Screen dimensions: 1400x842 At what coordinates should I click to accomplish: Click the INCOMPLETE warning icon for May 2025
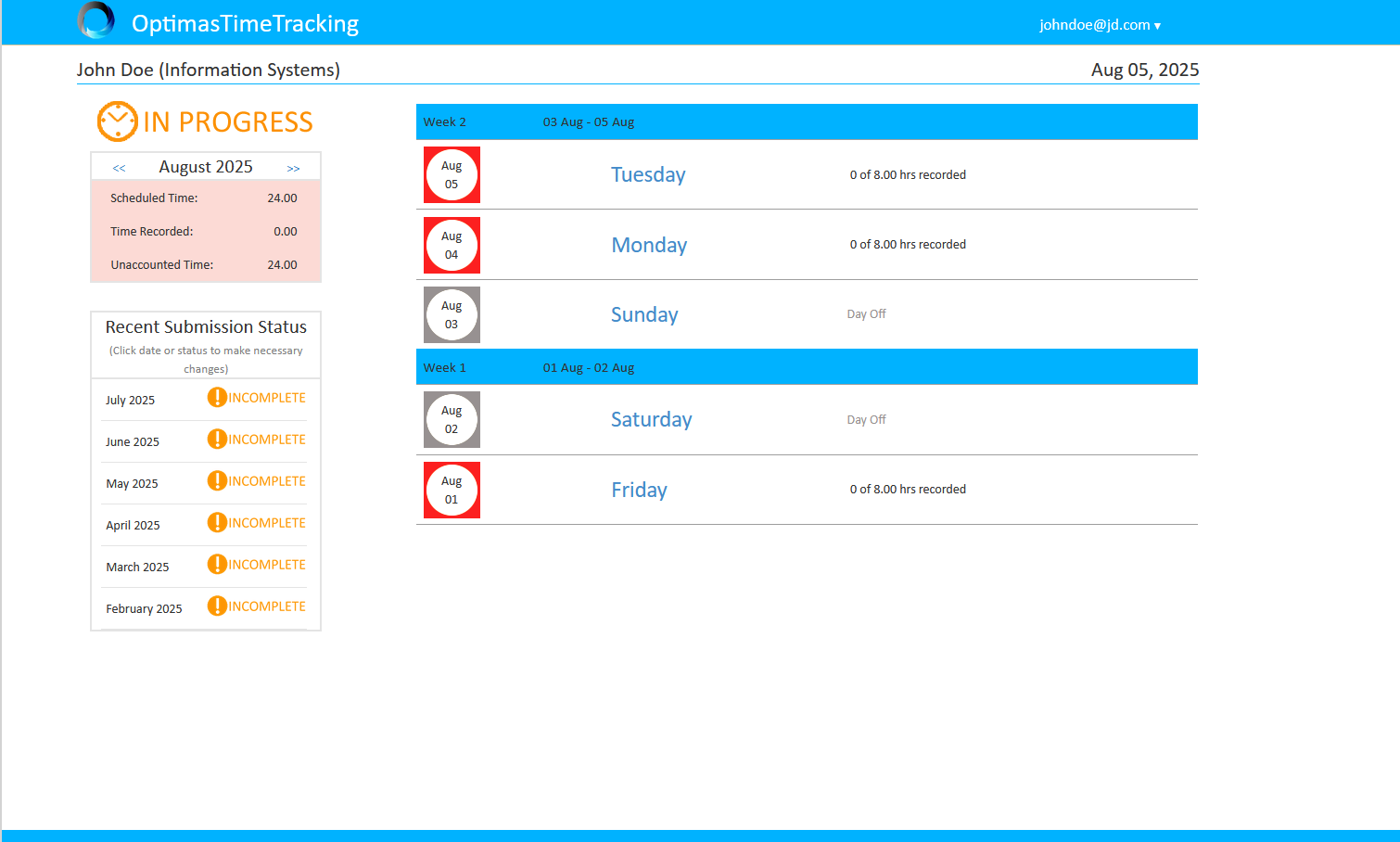217,480
